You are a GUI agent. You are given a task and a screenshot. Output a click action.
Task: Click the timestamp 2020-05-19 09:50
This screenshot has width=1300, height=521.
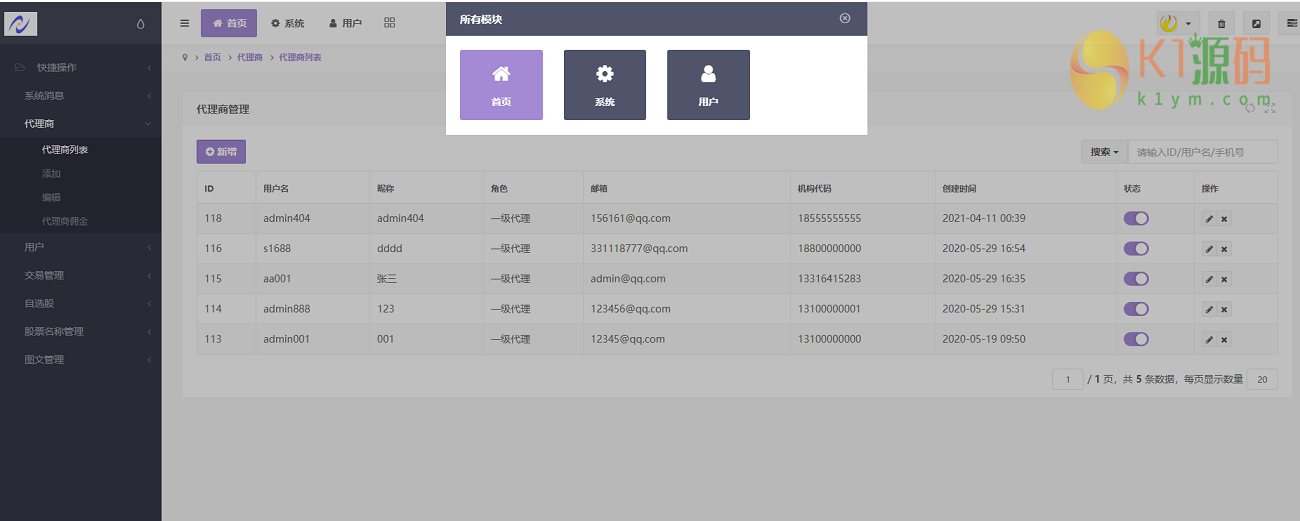pyautogui.click(x=984, y=339)
